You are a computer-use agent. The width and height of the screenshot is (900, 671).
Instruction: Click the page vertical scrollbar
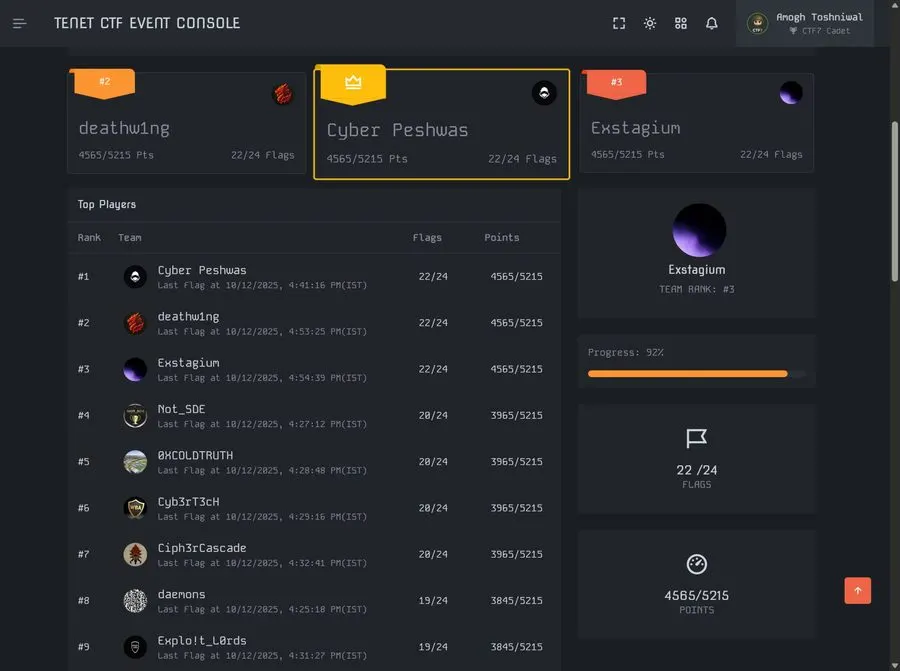[895, 201]
